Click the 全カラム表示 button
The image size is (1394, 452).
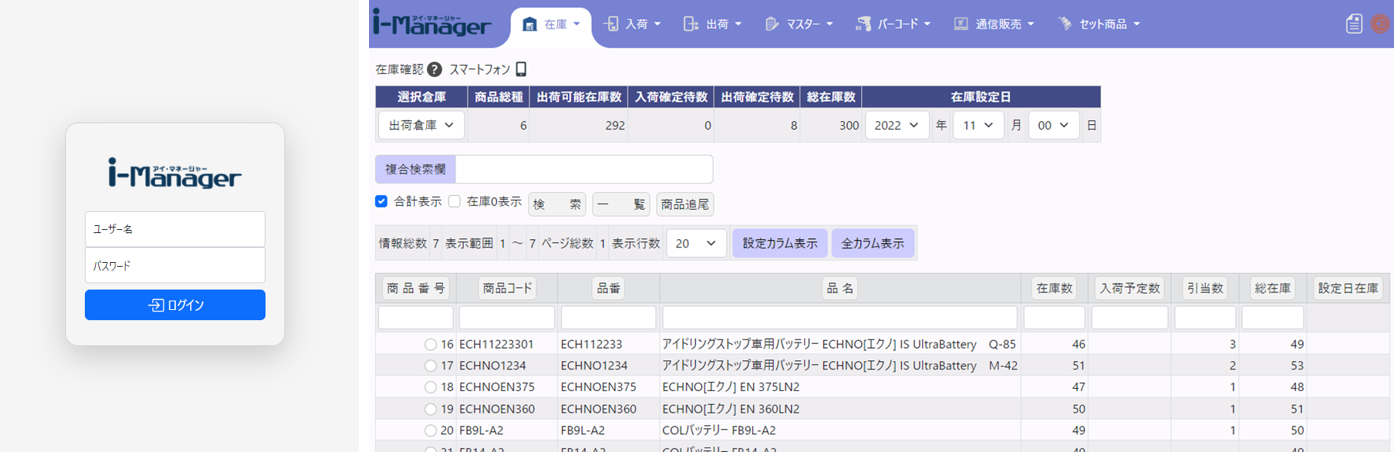(x=872, y=243)
